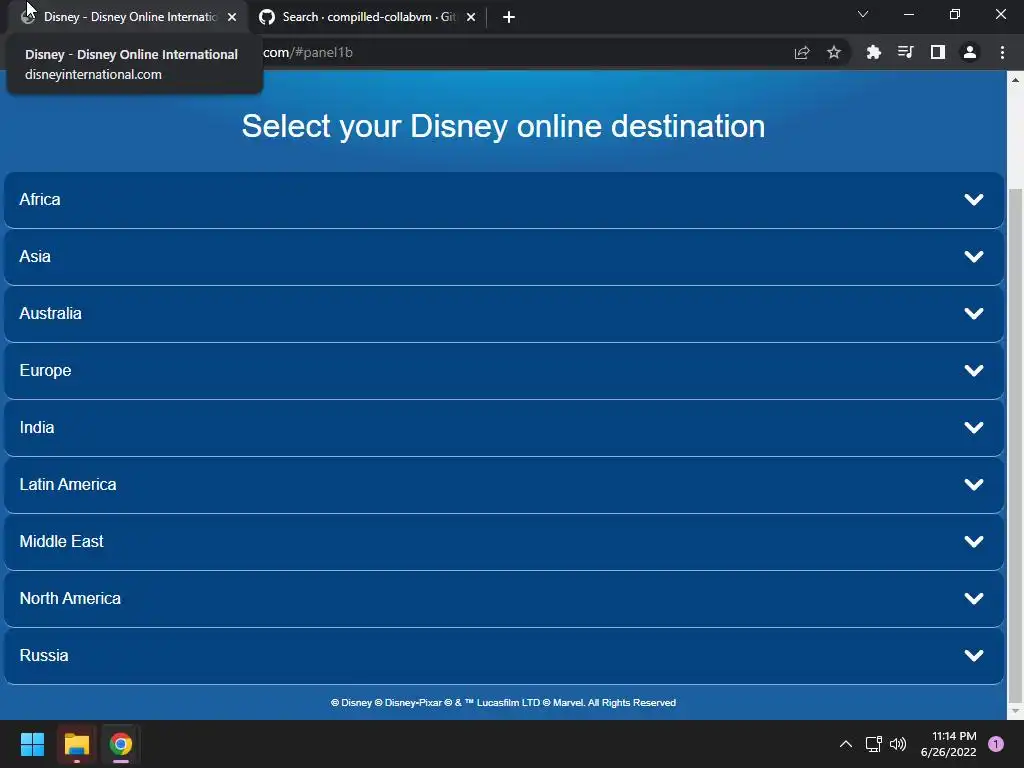Open the network status tray icon
The height and width of the screenshot is (768, 1024).
(x=873, y=744)
